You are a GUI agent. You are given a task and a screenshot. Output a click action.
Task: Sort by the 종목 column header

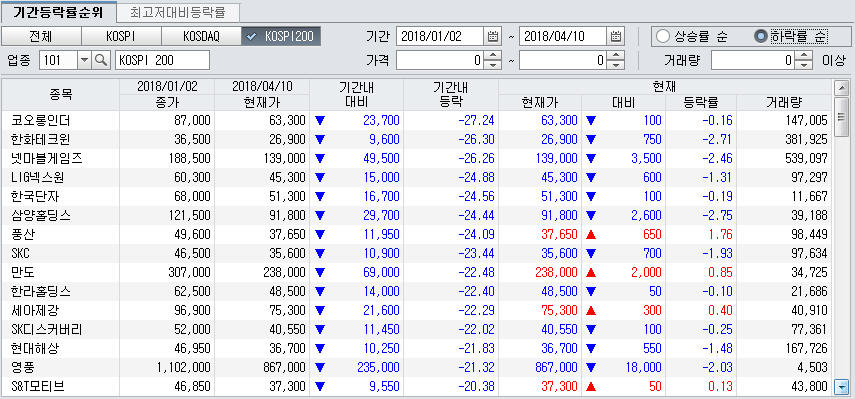(x=61, y=95)
